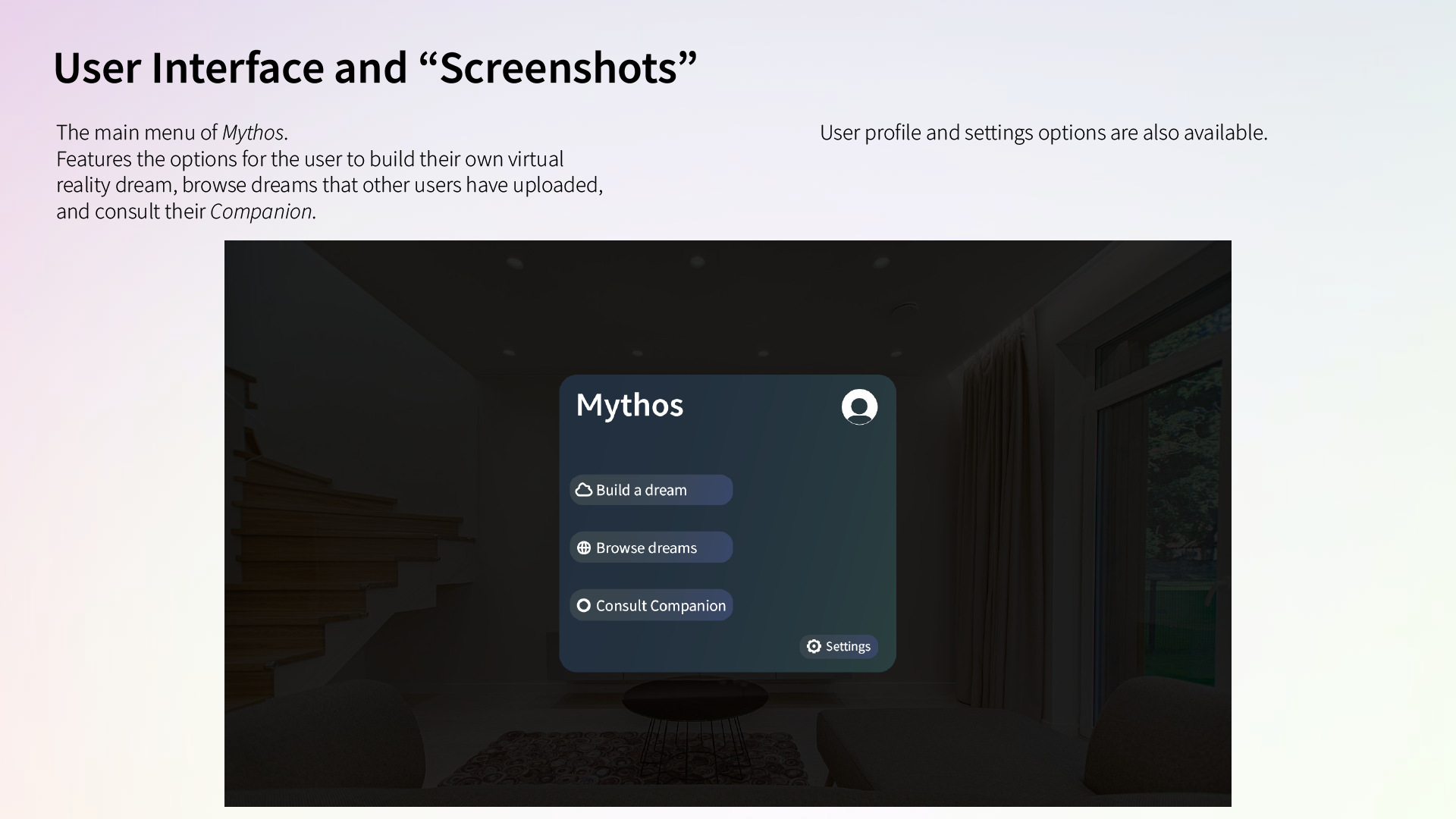Screen dimensions: 1456x819
Task: Click the globe icon next to Browse dreams
Action: tap(584, 547)
